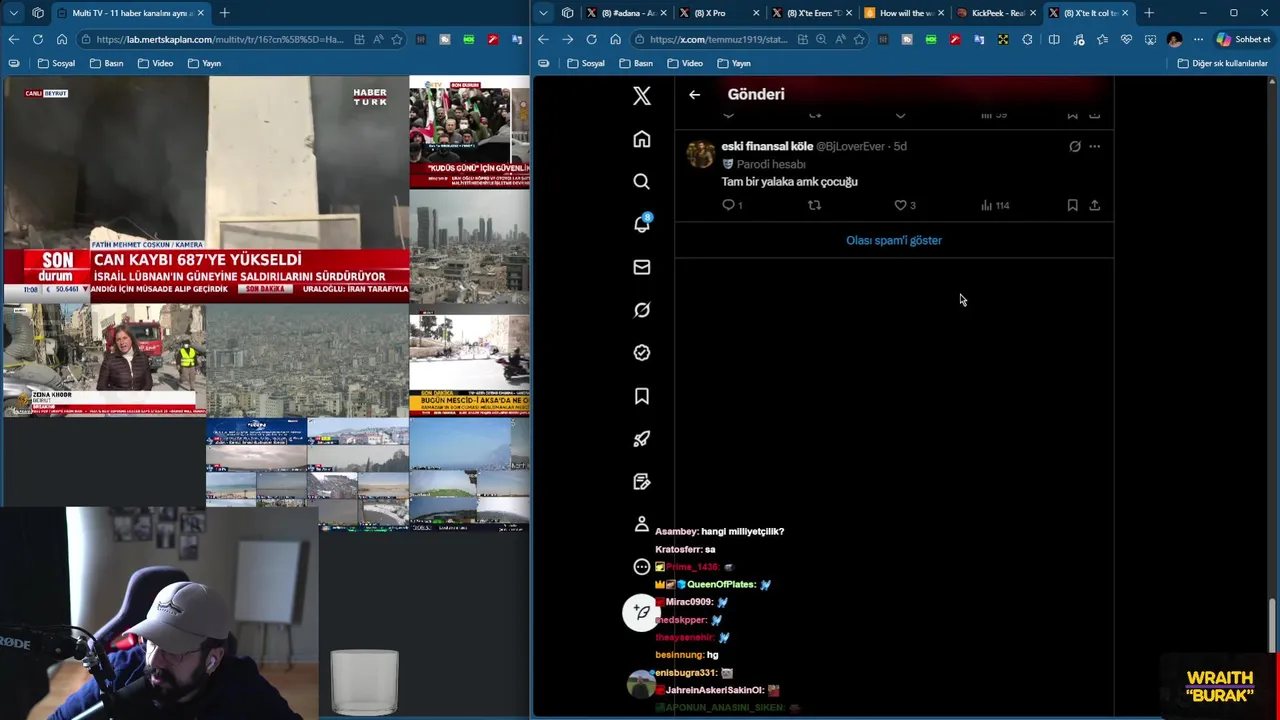Open the three-dot menu on the reply

click(x=1095, y=146)
